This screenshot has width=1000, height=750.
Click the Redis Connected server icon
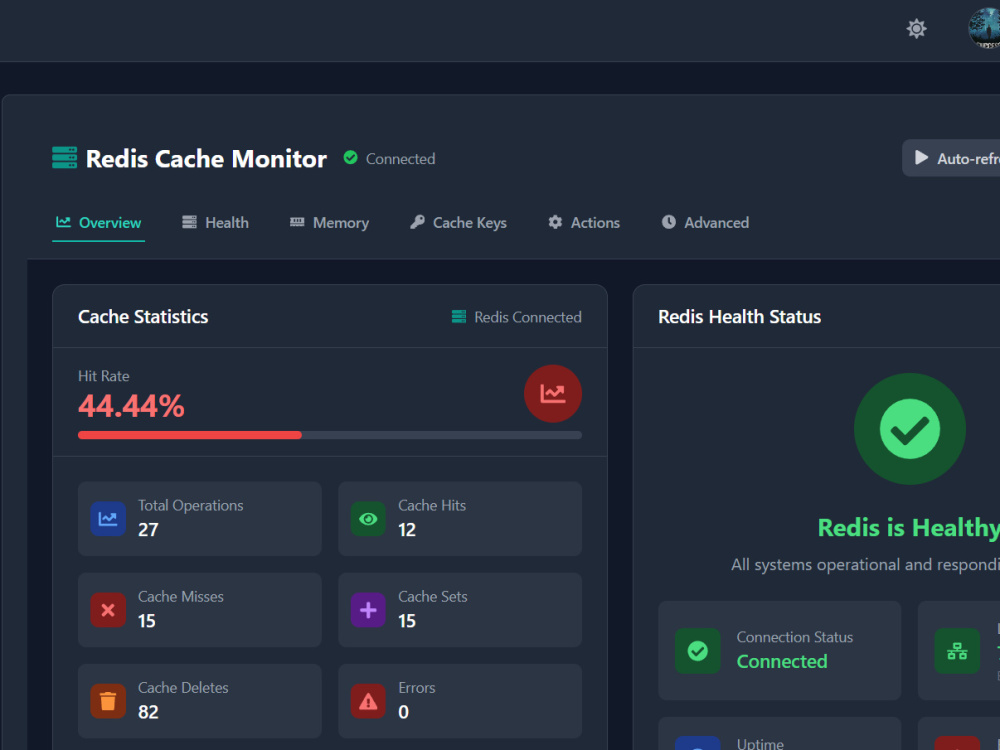pos(459,317)
